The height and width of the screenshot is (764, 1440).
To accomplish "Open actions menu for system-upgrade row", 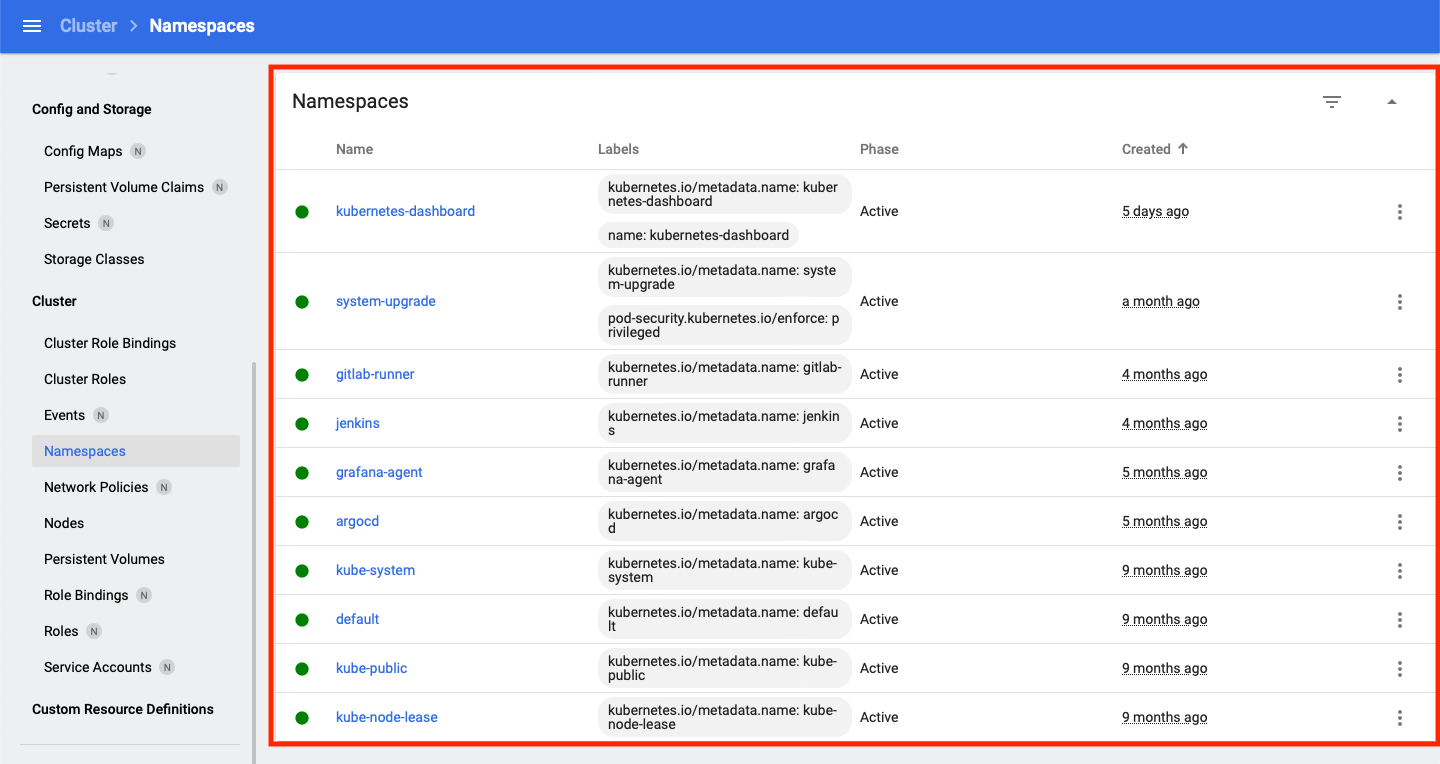I will (x=1400, y=302).
